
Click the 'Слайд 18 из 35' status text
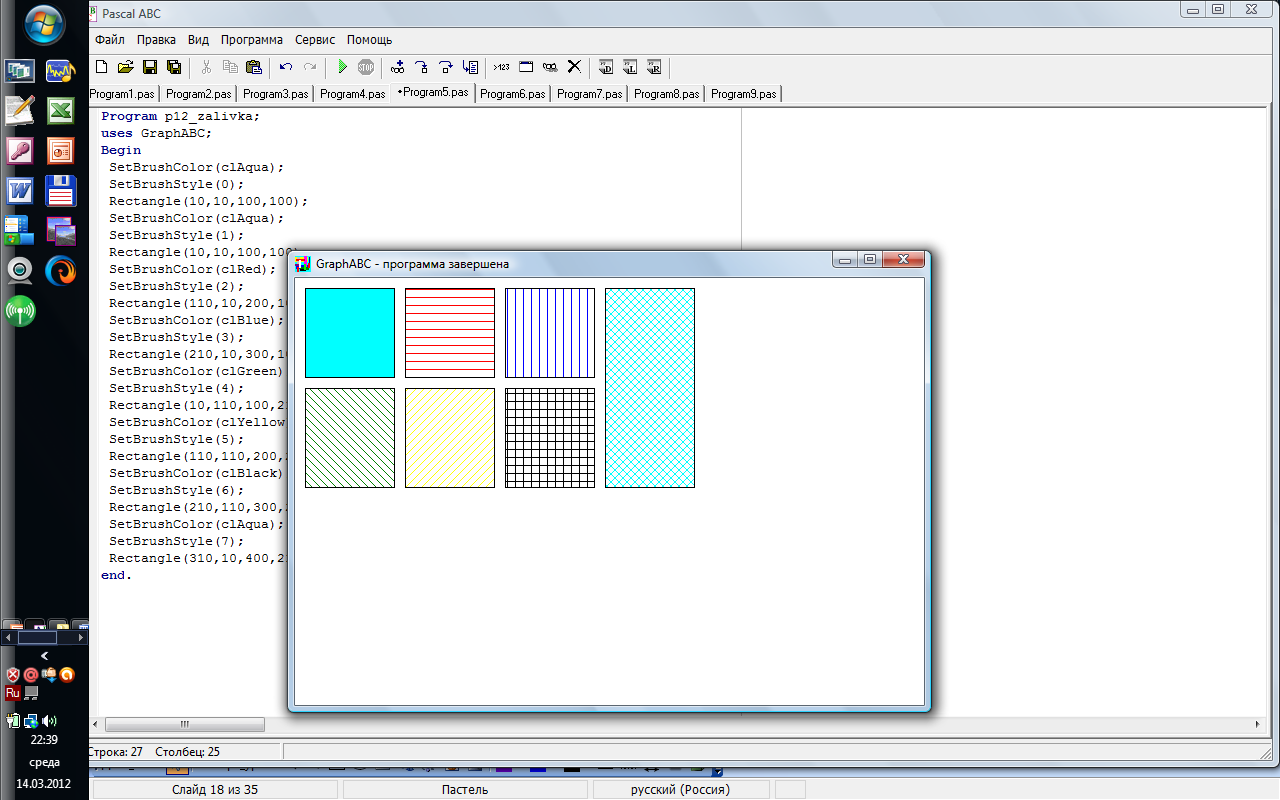(215, 789)
